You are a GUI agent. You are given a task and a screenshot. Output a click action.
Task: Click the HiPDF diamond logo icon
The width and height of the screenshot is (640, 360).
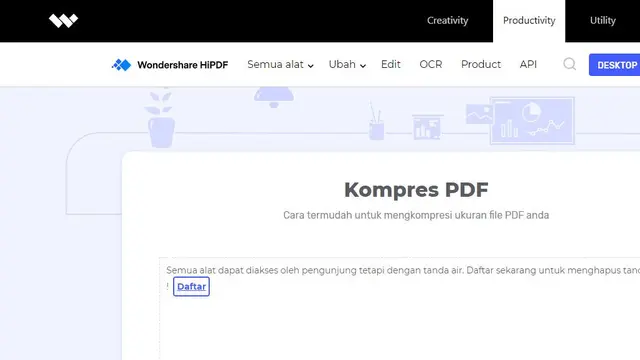click(x=122, y=64)
